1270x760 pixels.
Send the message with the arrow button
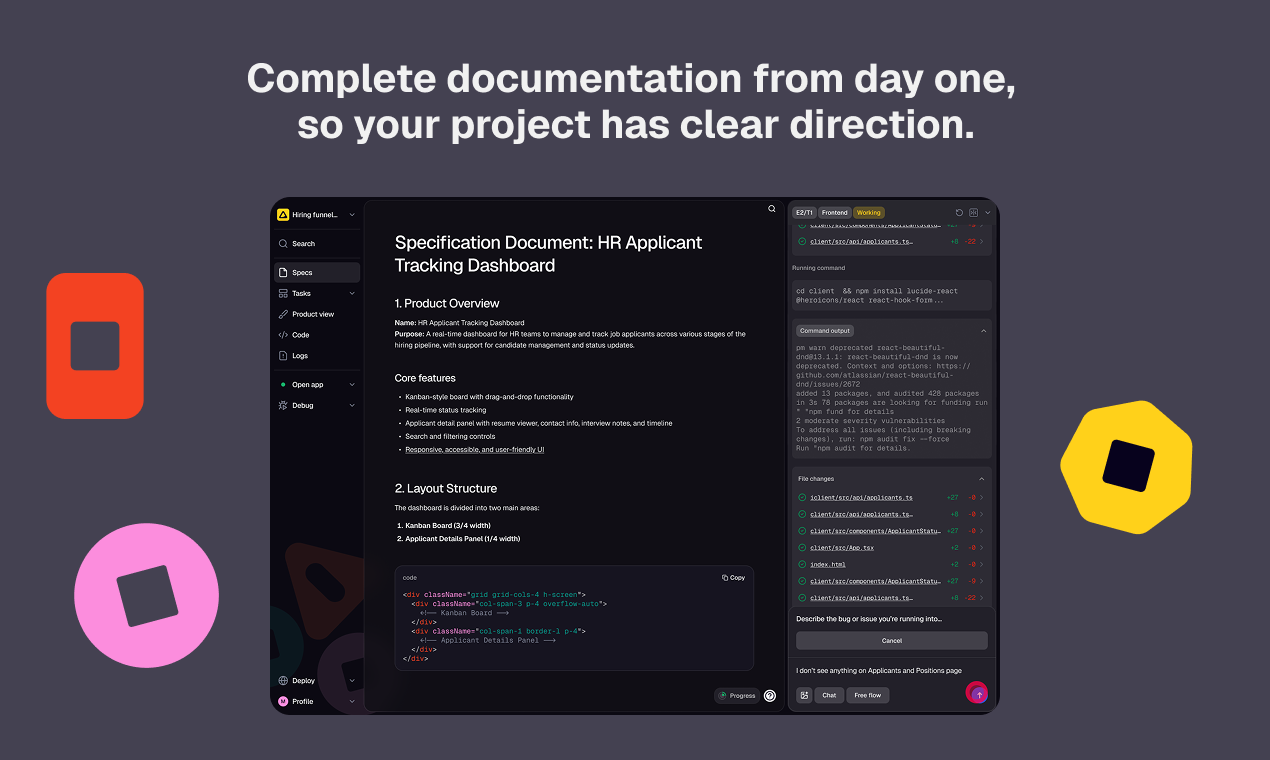[x=978, y=694]
